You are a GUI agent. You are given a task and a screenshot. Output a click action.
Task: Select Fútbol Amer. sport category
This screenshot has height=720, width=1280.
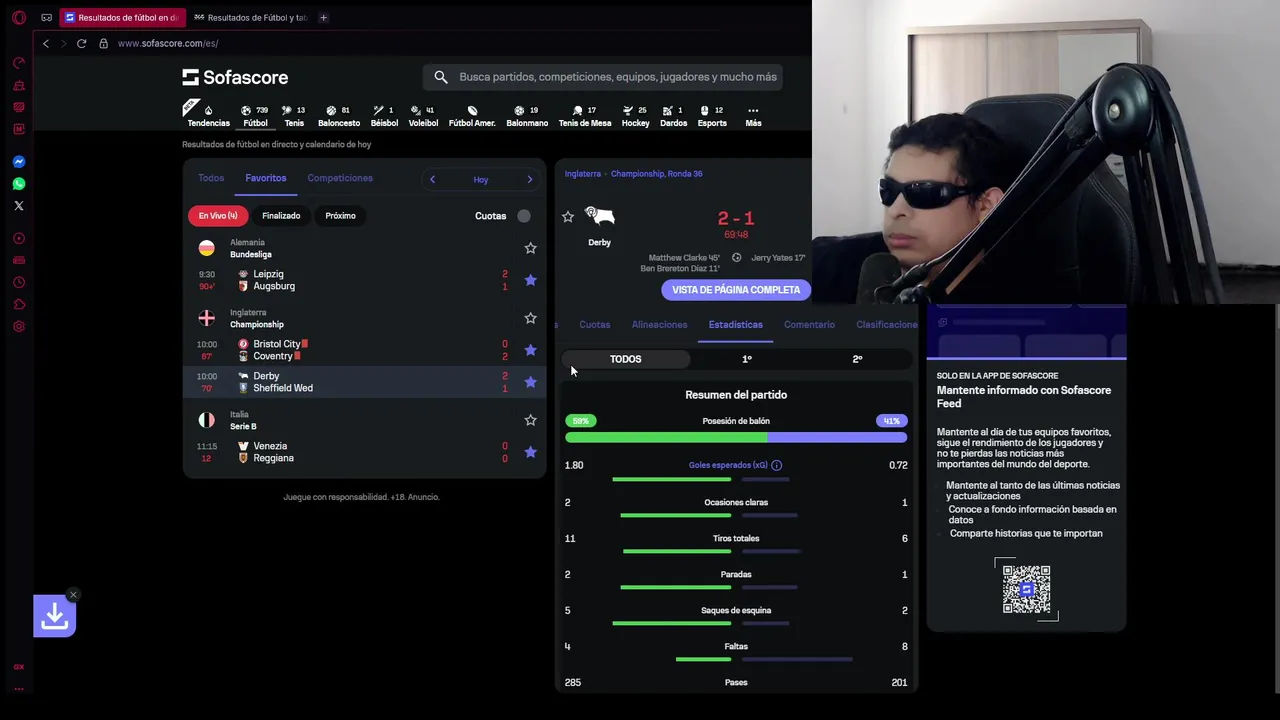(x=472, y=116)
